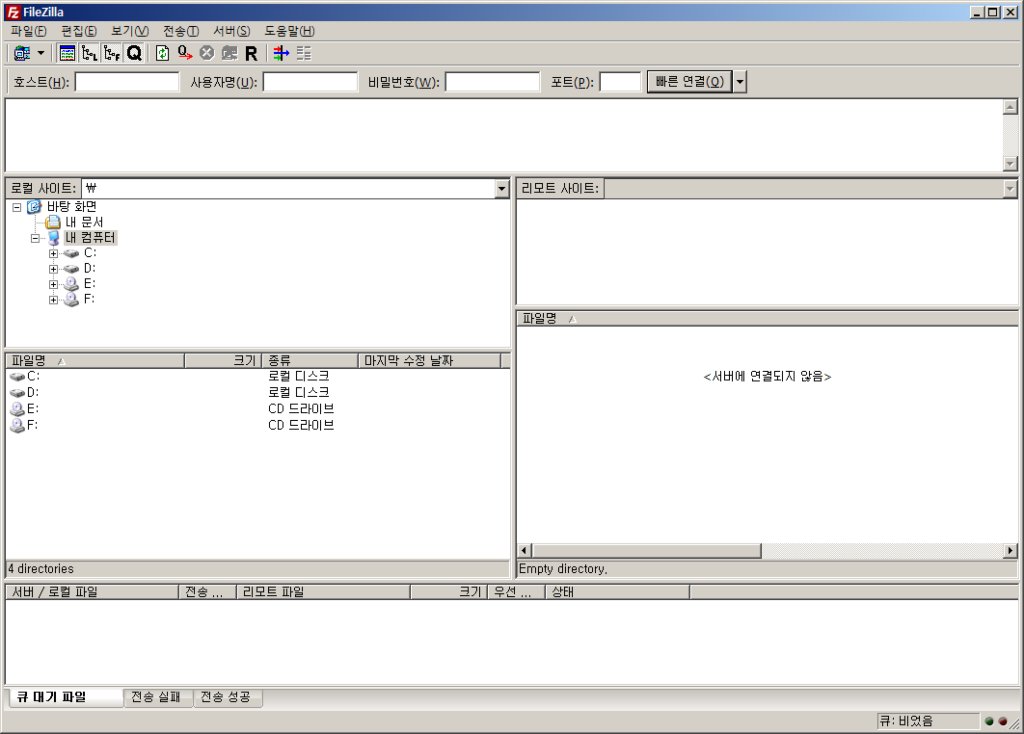1024x734 pixels.
Task: Switch to 전송 성공 tab
Action: tap(226, 697)
